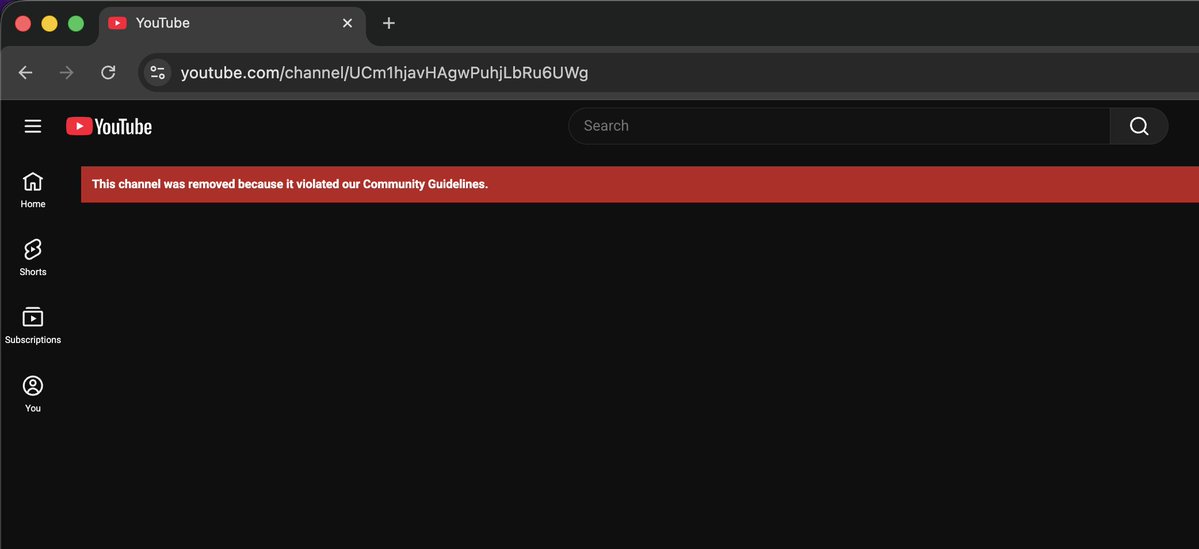Focus the YouTube Search field
The image size is (1199, 549).
click(x=839, y=126)
